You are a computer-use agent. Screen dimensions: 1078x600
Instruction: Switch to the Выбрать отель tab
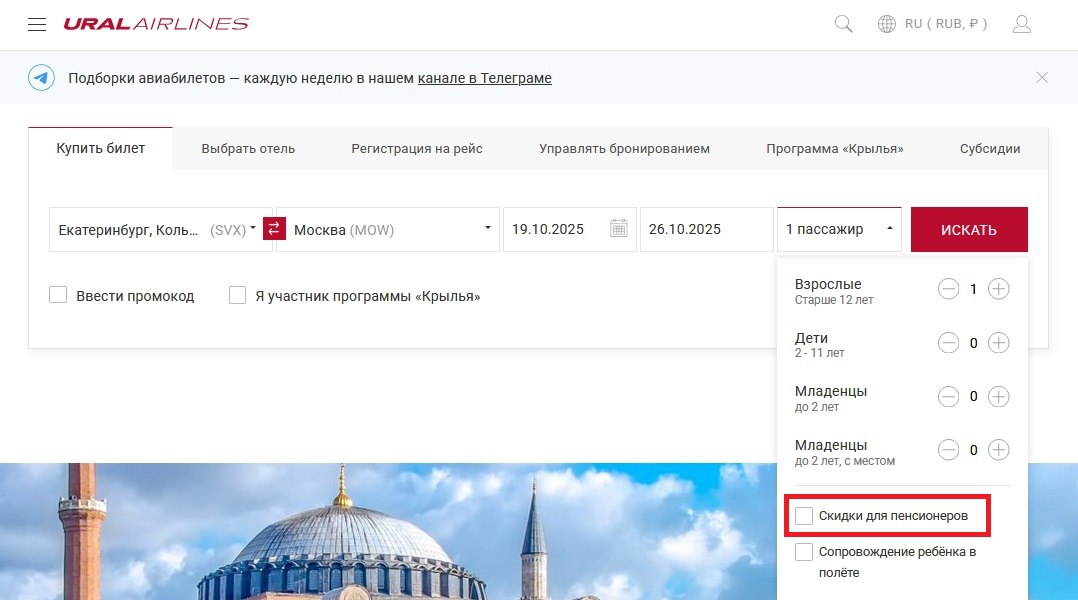point(248,149)
